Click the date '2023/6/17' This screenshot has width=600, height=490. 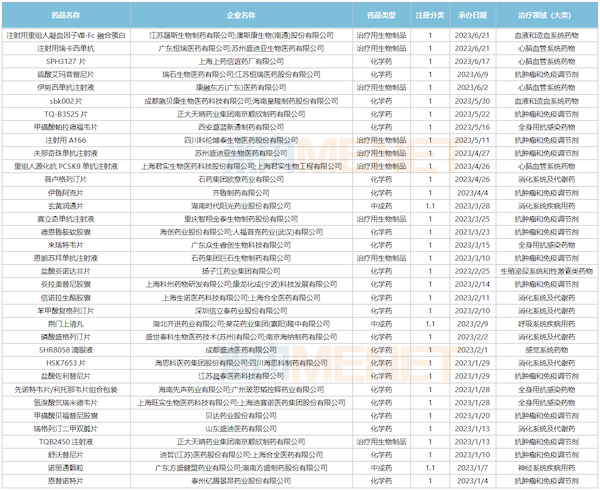coord(473,62)
